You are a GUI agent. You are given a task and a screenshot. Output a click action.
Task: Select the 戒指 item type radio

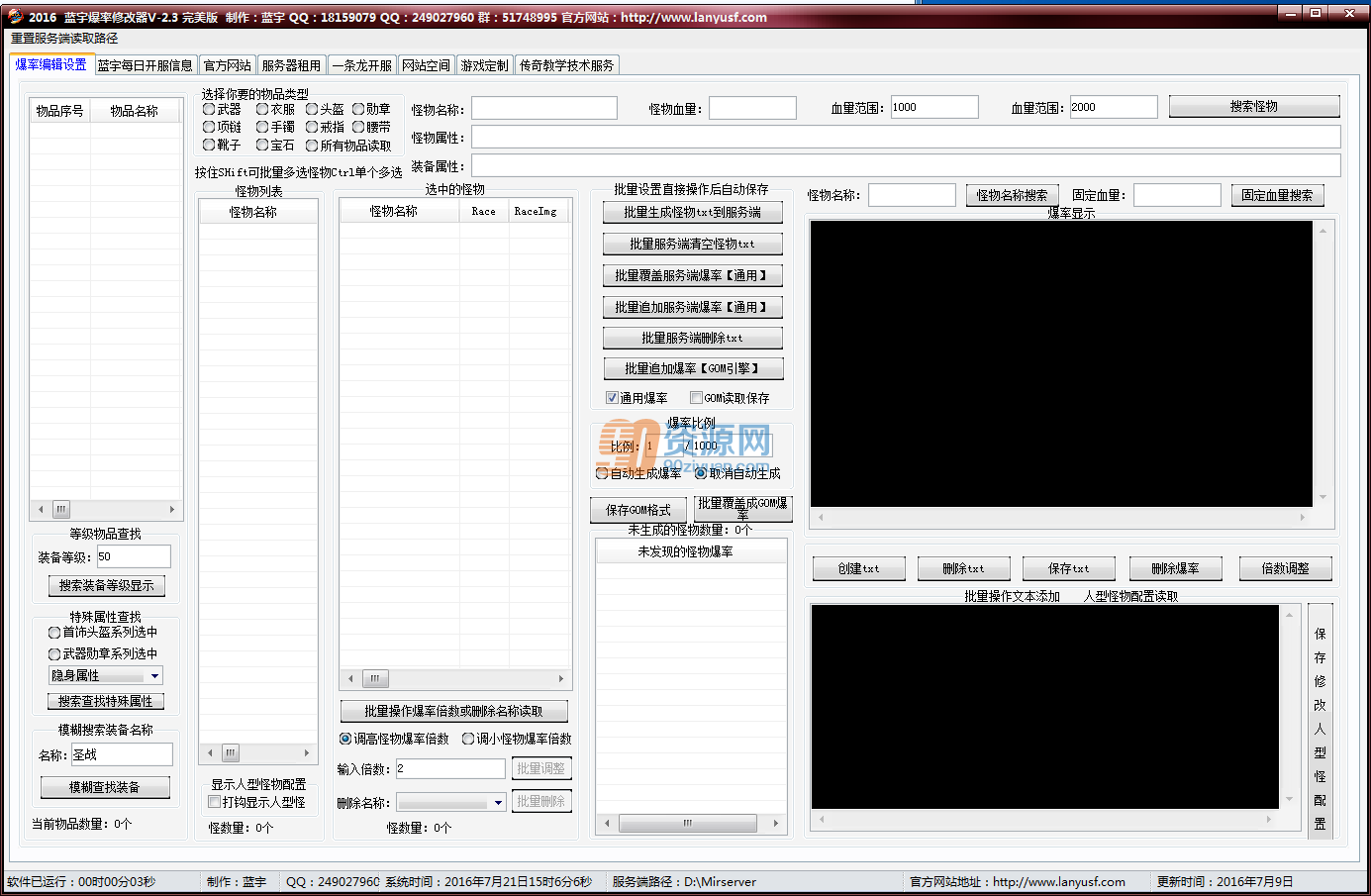(x=312, y=127)
